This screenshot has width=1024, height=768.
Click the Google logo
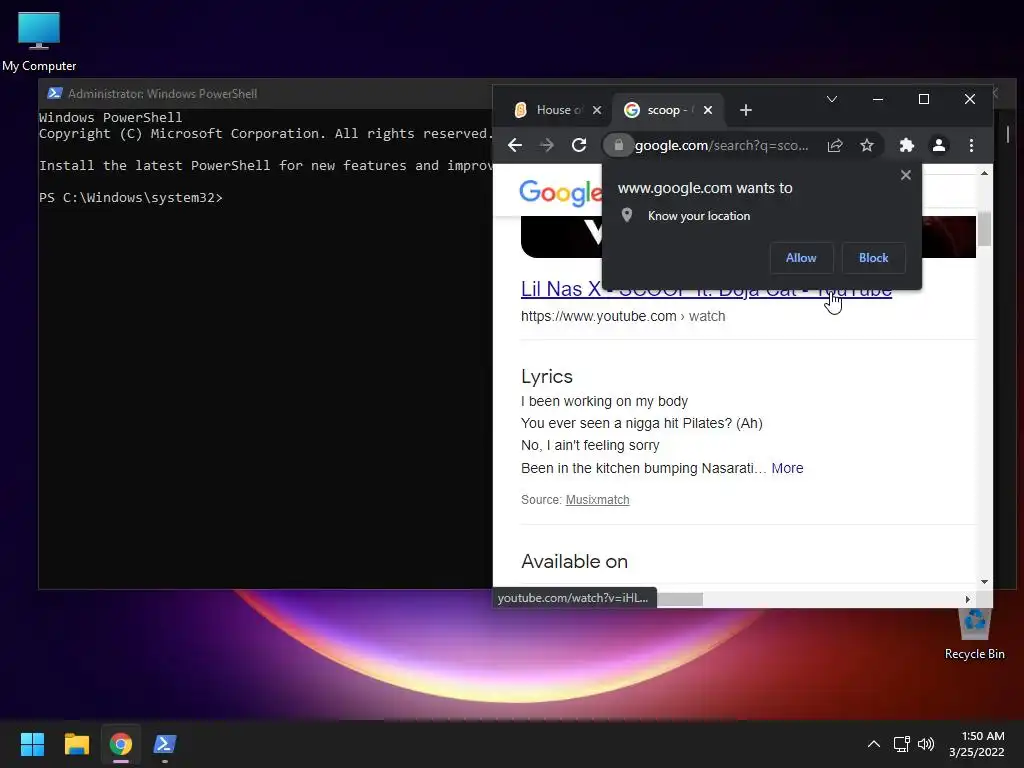point(560,192)
